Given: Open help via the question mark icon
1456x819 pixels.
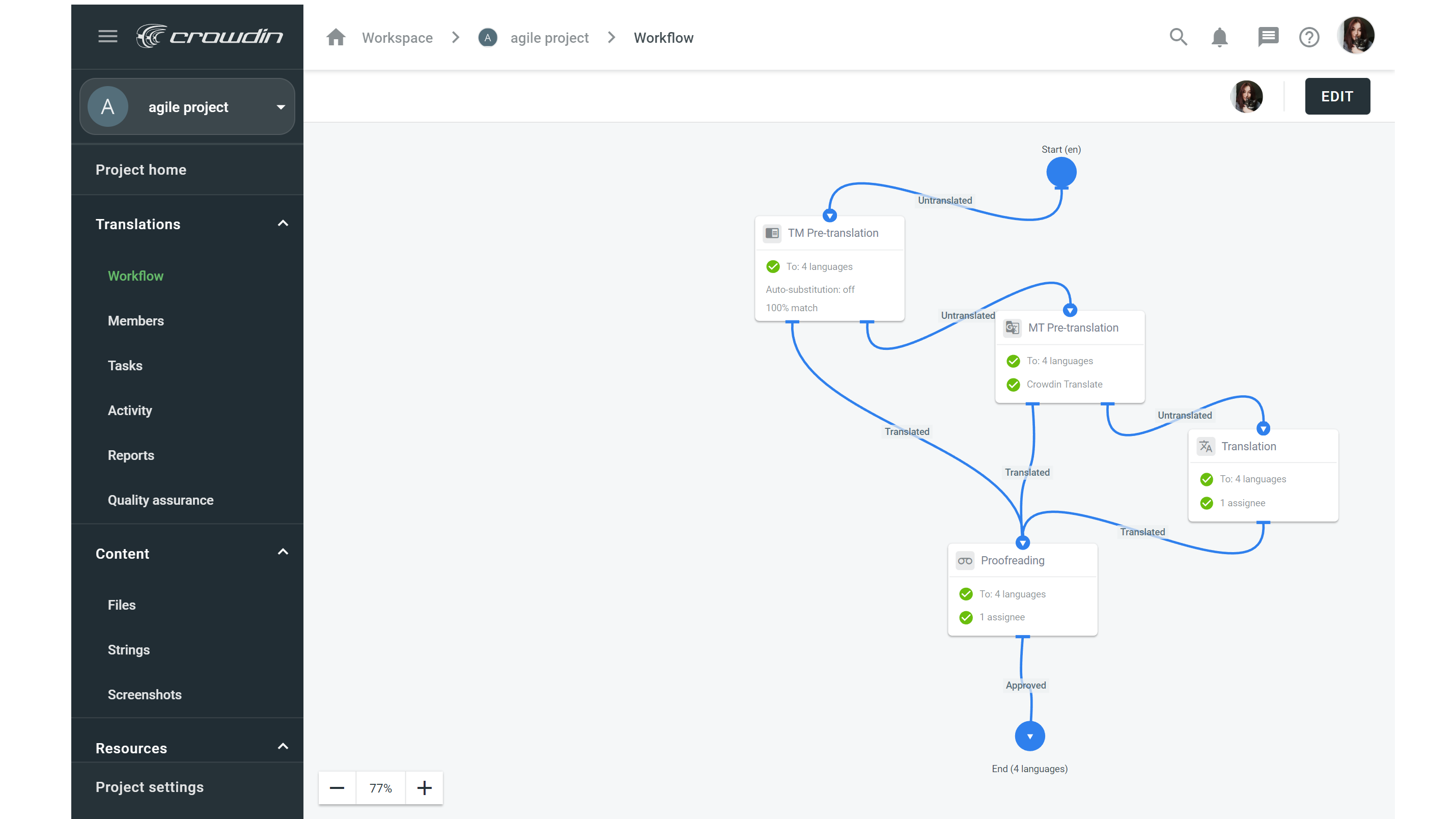Looking at the screenshot, I should (x=1309, y=37).
